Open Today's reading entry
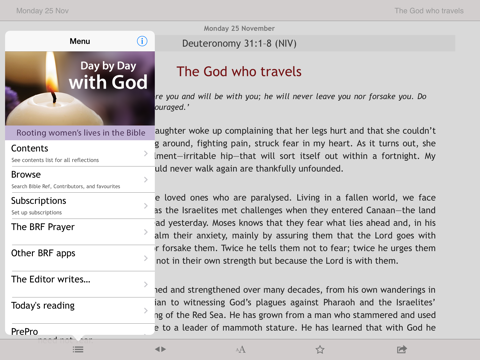The height and width of the screenshot is (360, 480). pyautogui.click(x=80, y=311)
